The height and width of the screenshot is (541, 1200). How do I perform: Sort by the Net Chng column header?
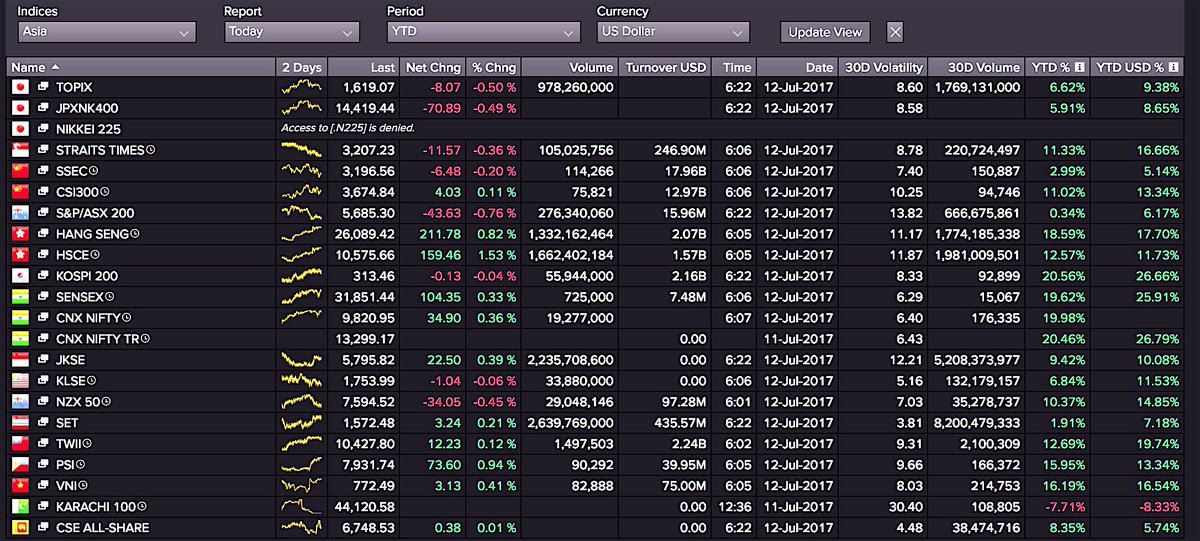tap(433, 67)
